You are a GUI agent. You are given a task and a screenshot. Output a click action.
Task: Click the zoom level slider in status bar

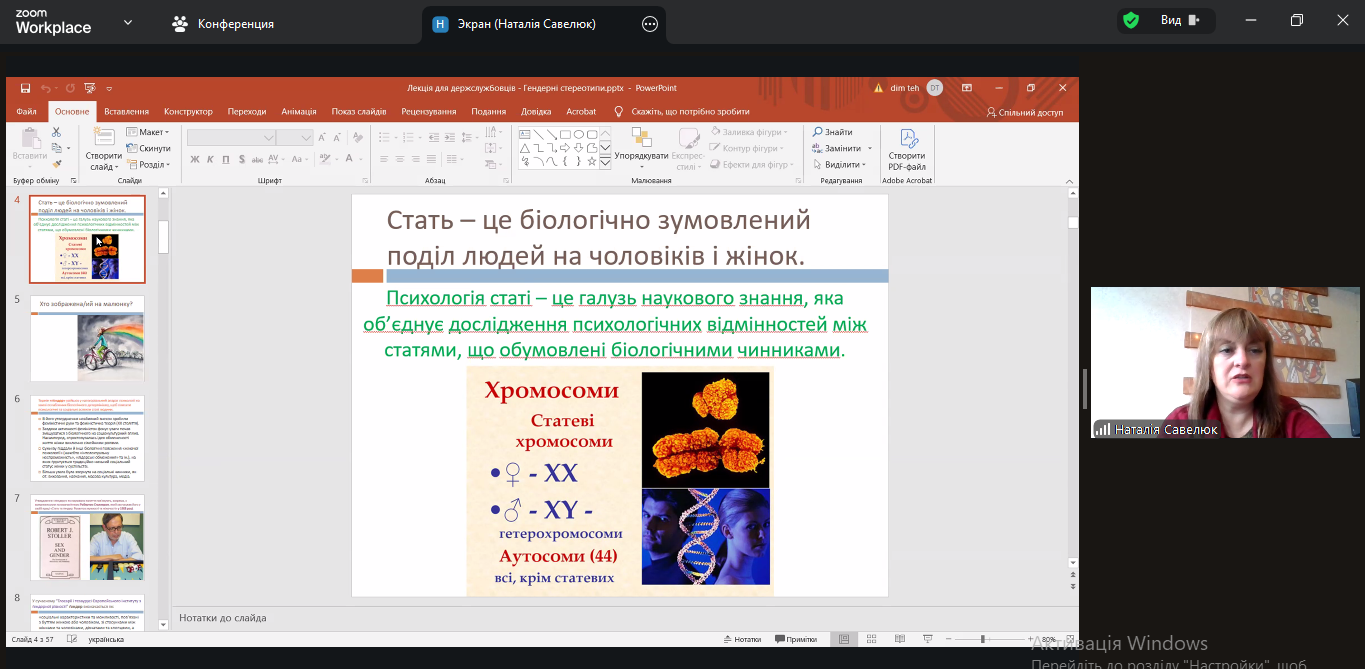tap(983, 639)
